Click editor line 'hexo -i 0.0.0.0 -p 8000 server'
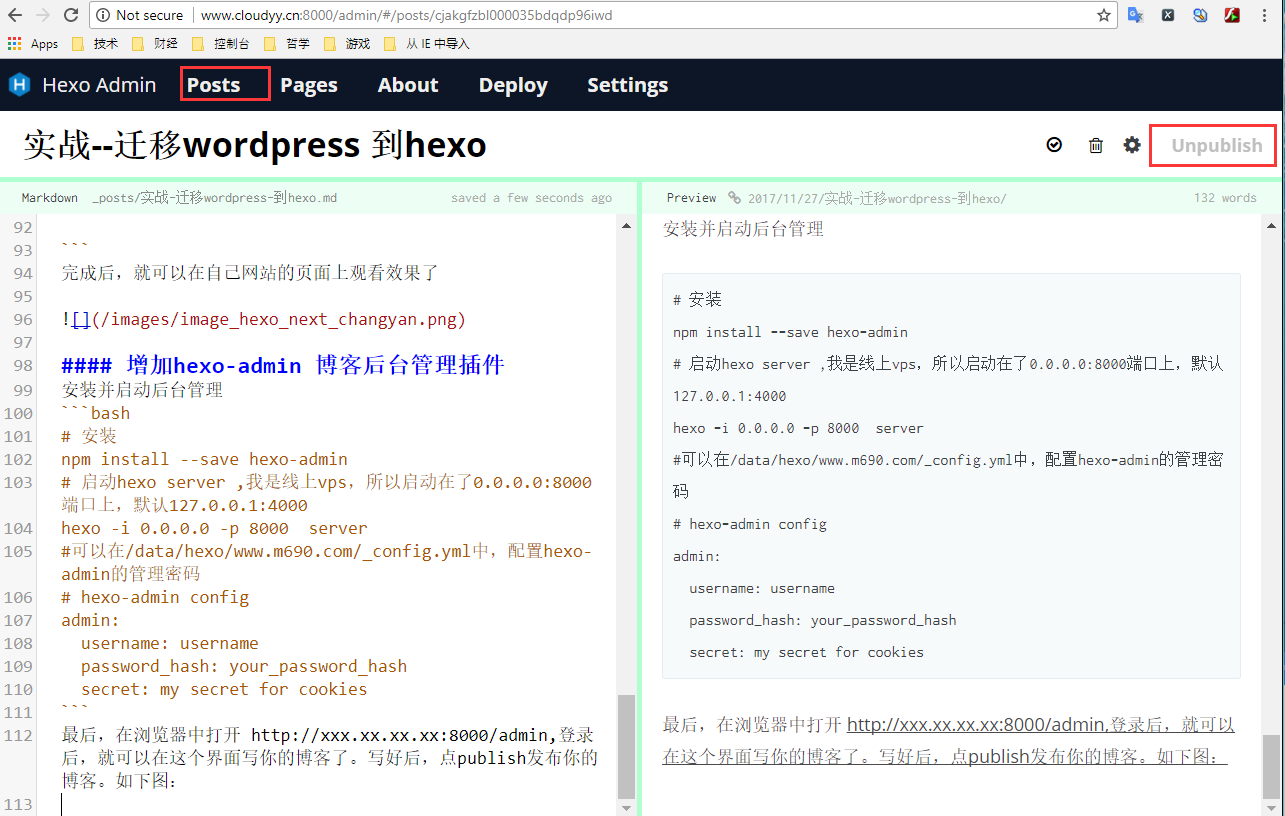The image size is (1285, 816). 214,528
